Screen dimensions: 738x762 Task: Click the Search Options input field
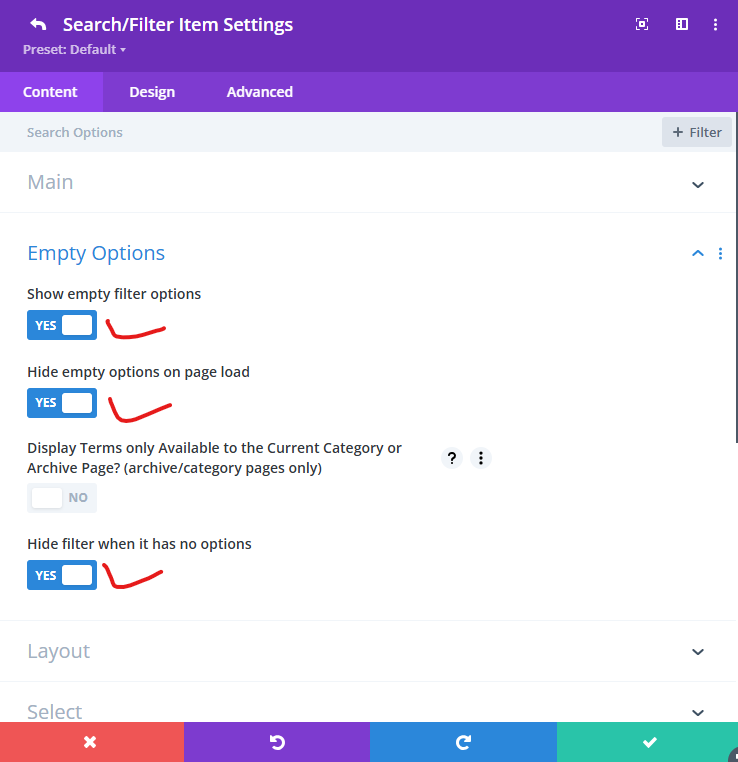330,132
